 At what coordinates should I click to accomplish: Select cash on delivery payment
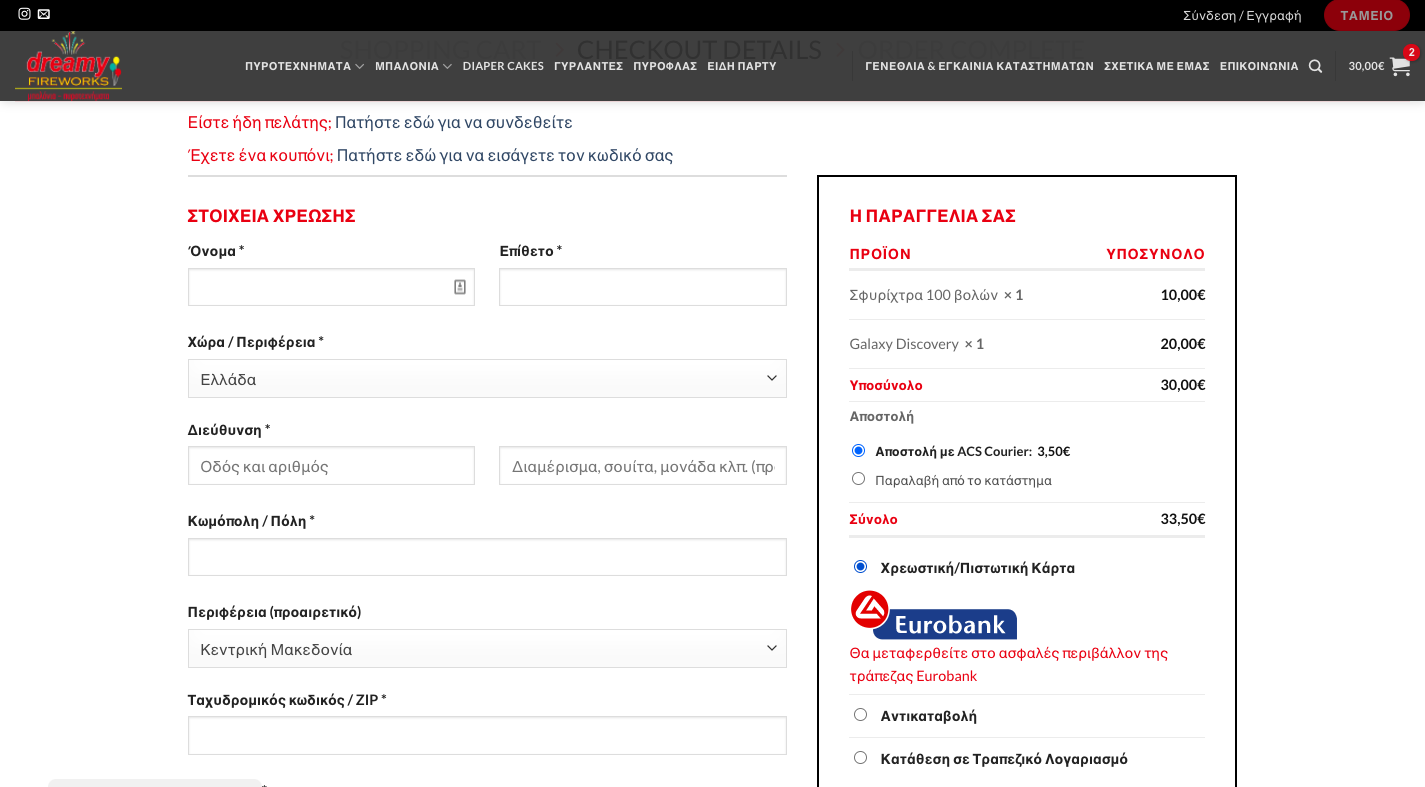pyautogui.click(x=860, y=715)
